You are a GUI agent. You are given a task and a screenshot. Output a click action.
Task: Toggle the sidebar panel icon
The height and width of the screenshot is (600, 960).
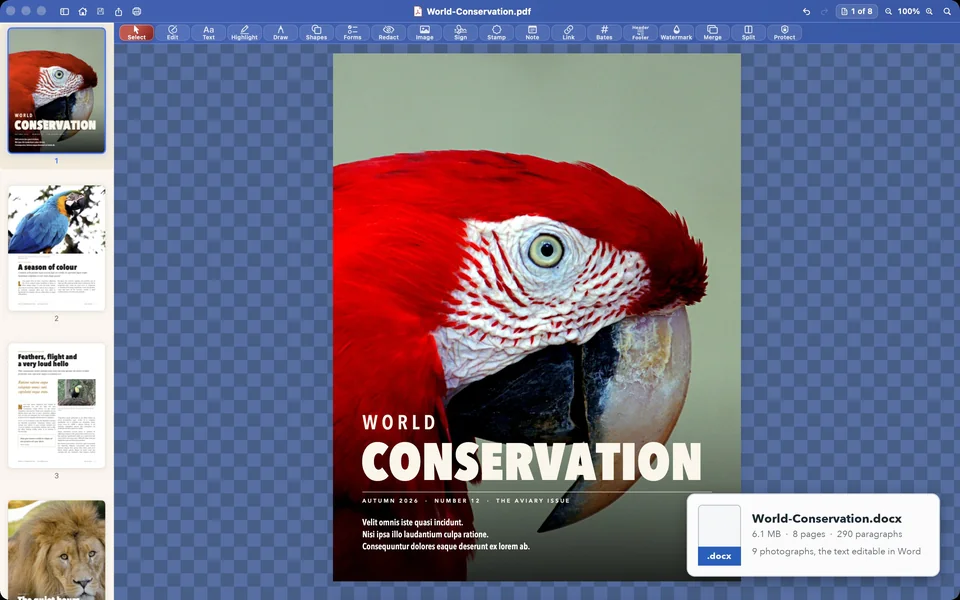click(64, 11)
